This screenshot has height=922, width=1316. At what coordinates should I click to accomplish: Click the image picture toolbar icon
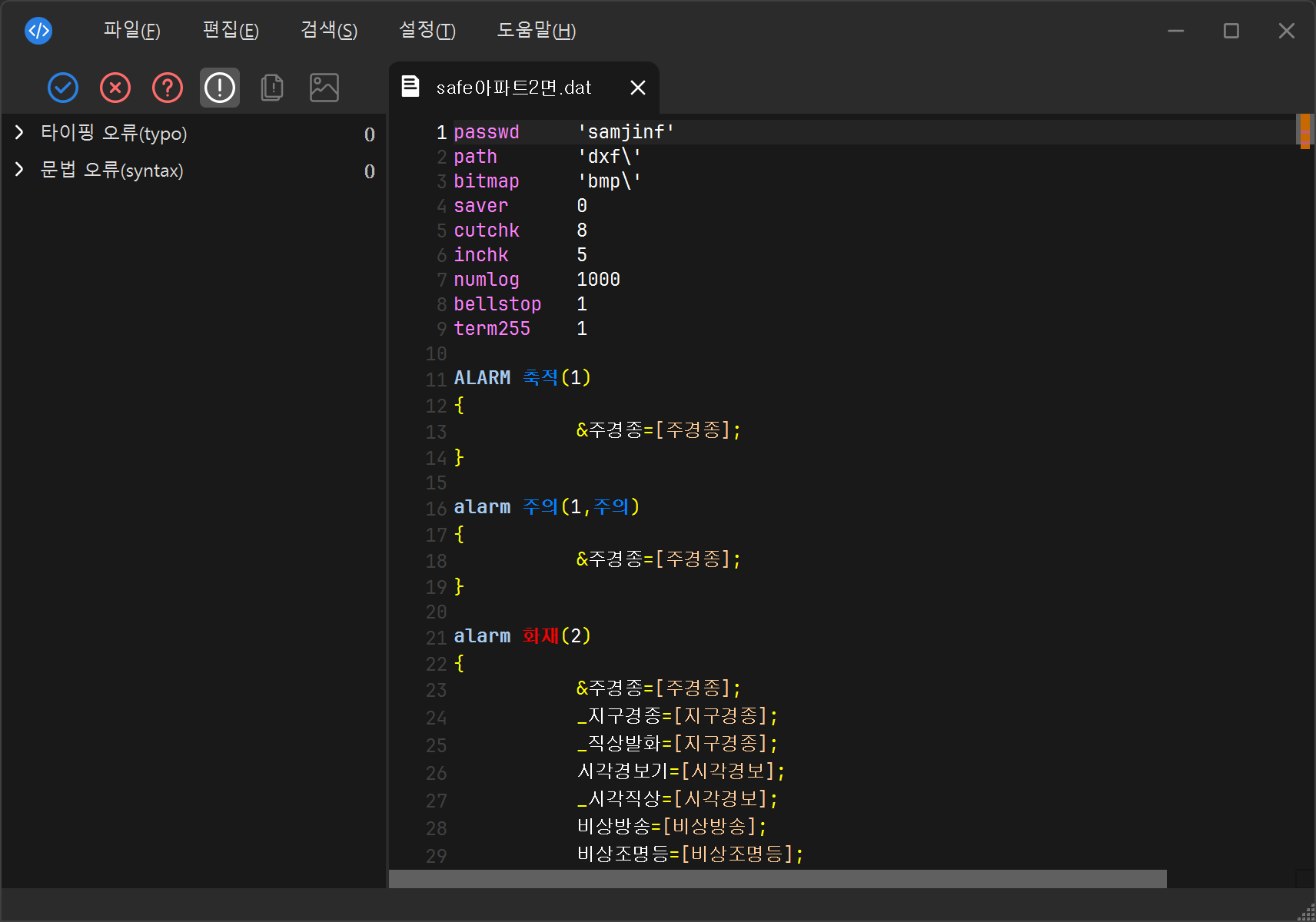click(324, 88)
